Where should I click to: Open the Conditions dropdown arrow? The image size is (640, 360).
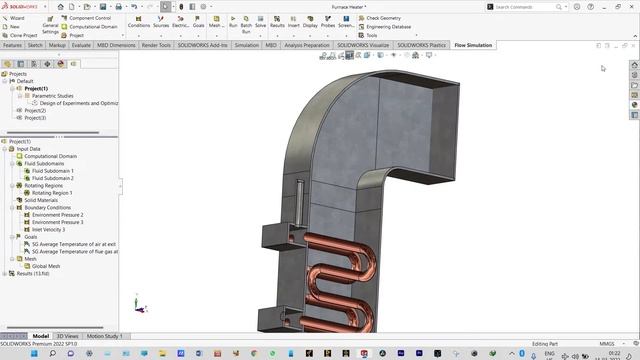[139, 36]
